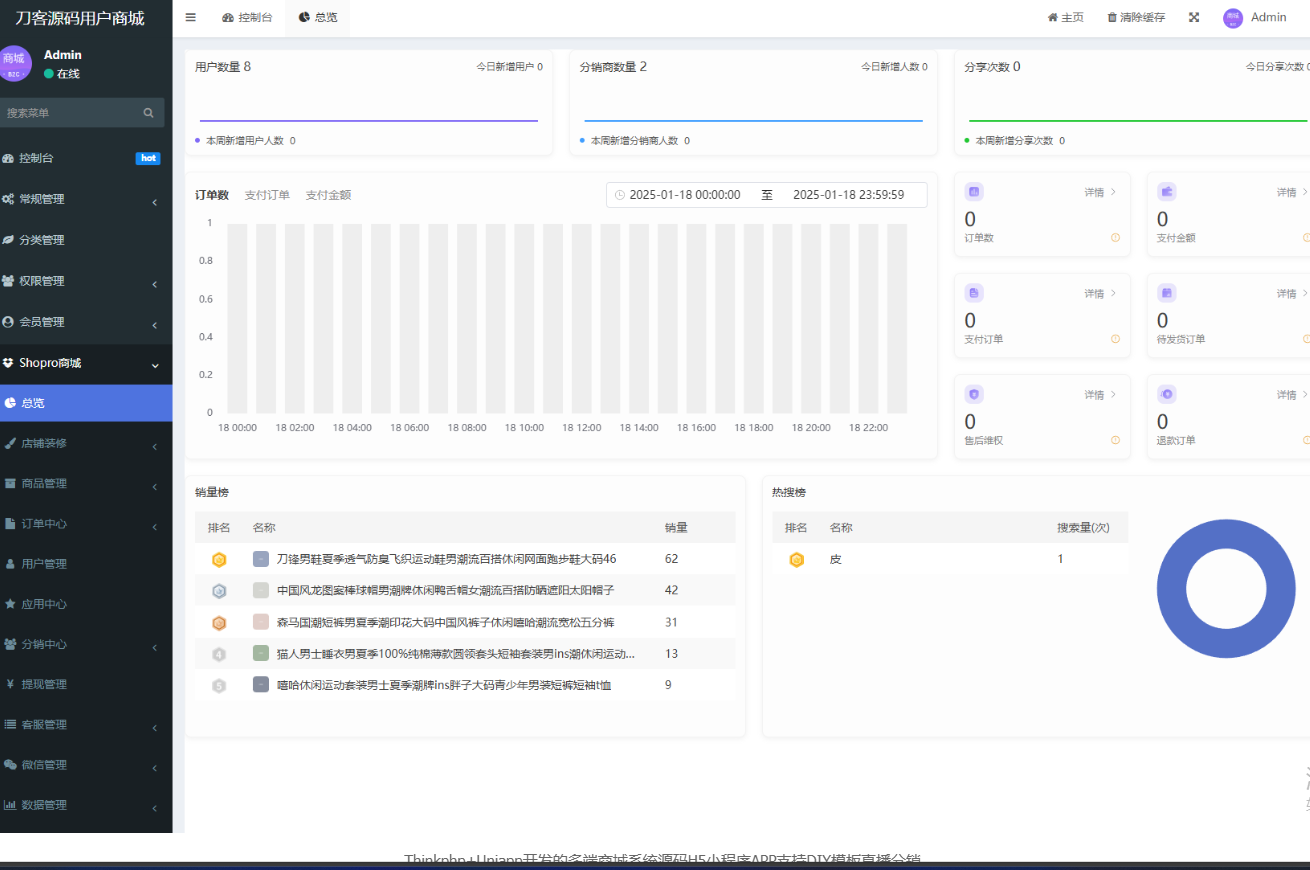This screenshot has height=870, width=1310.
Task: Open 提现管理 in the sidebar
Action: coord(86,684)
